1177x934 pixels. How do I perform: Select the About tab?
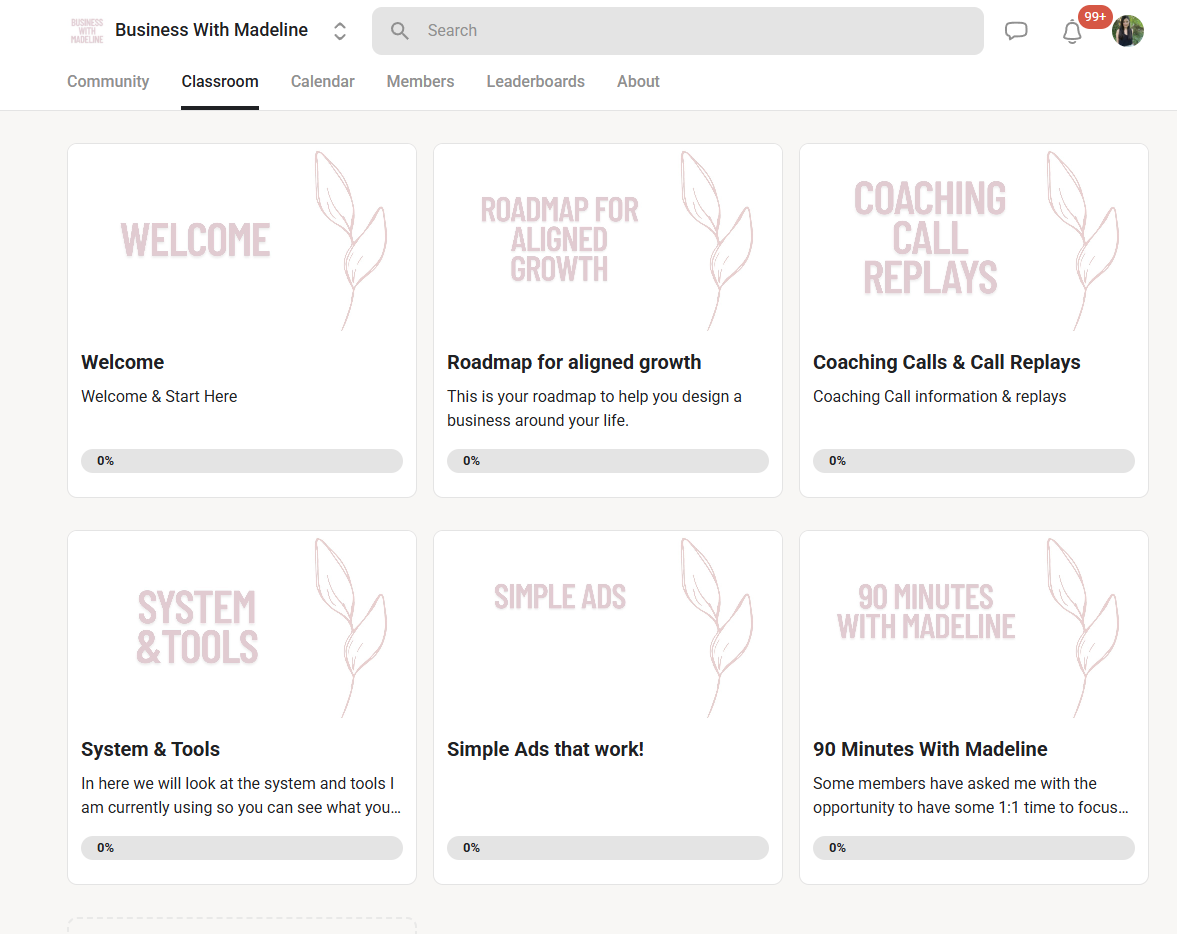pyautogui.click(x=638, y=82)
